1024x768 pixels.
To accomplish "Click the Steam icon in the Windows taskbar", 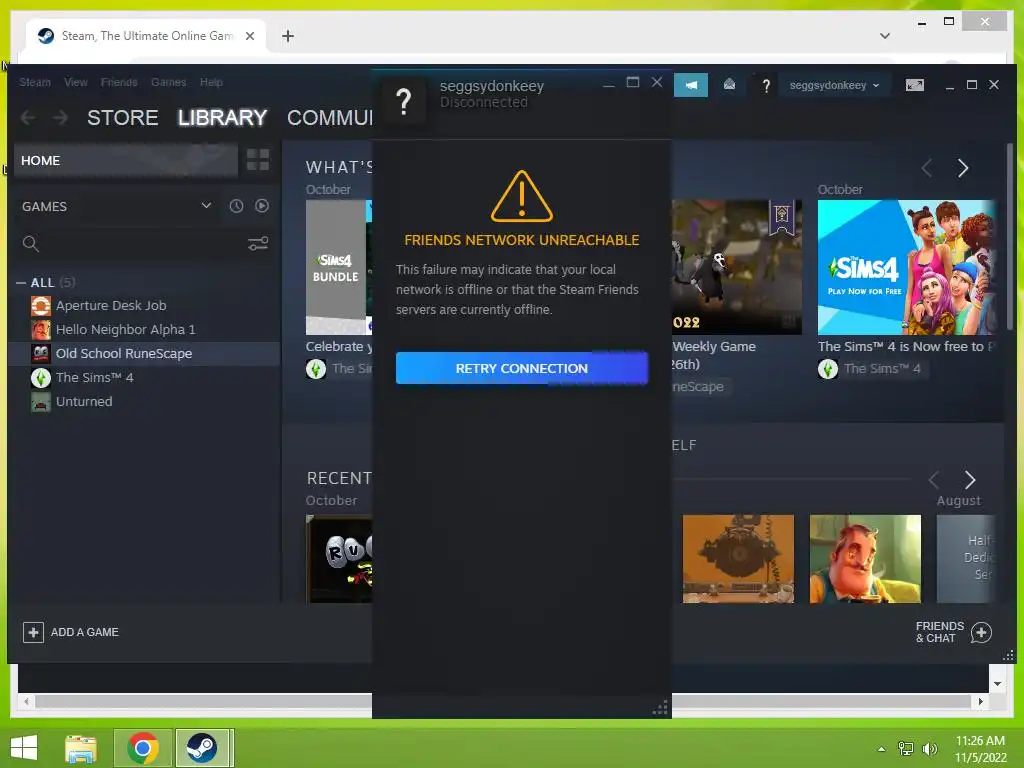I will pos(202,748).
